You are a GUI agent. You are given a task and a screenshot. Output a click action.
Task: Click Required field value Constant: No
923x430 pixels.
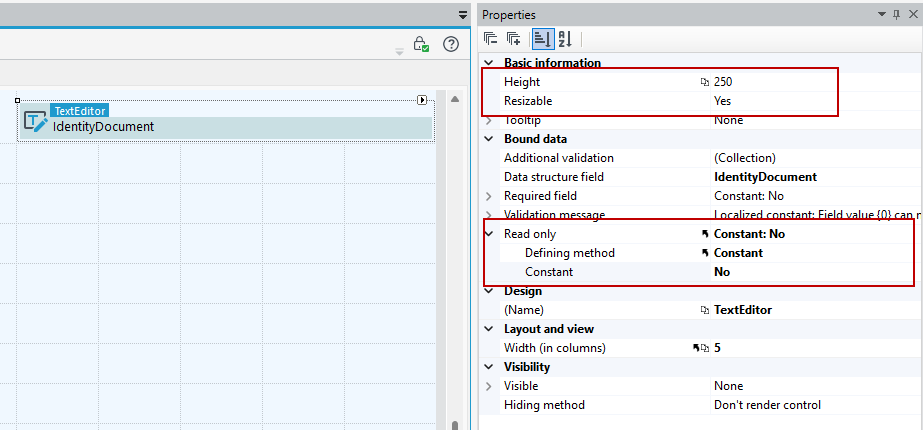coord(749,196)
